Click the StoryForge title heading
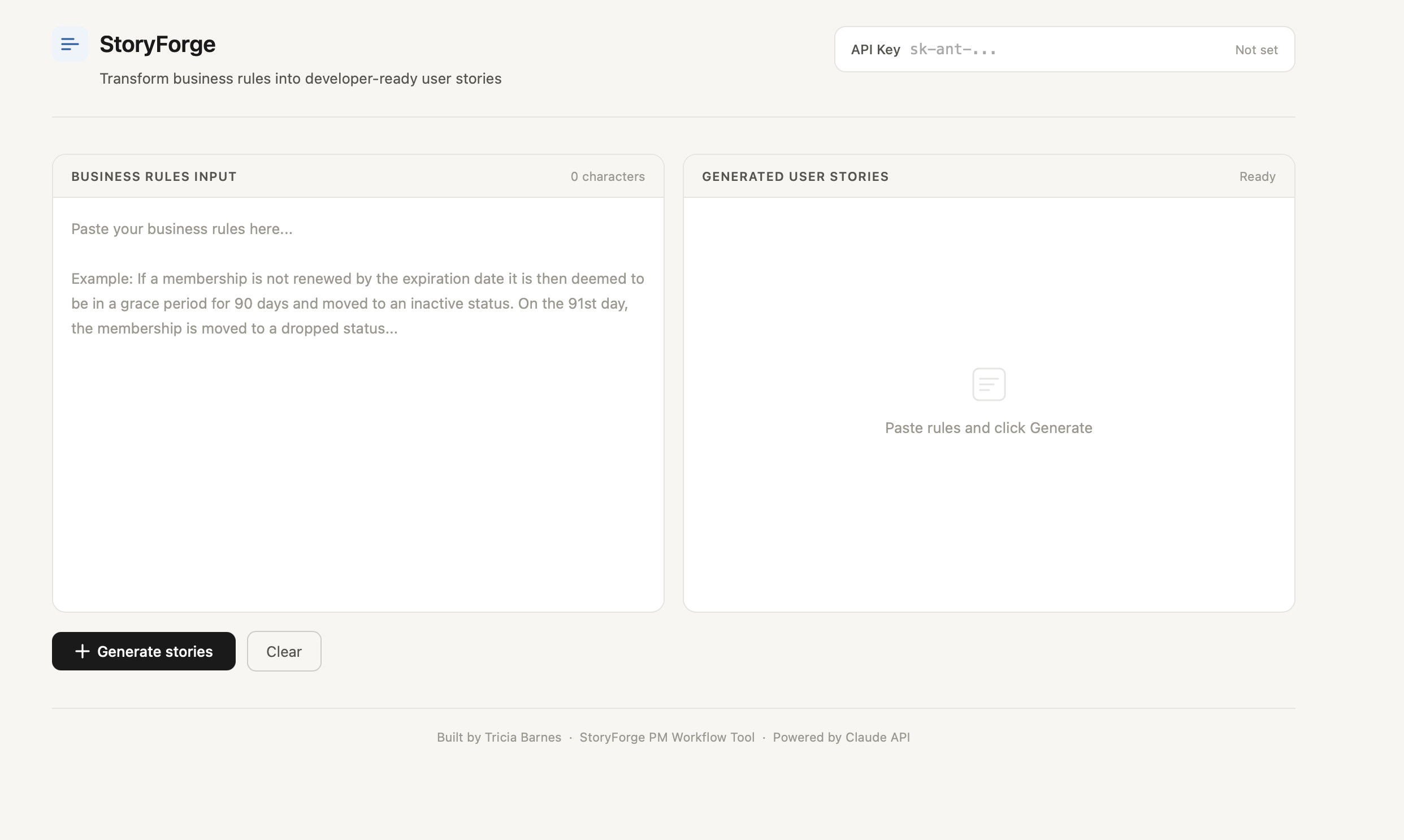The image size is (1404, 840). pyautogui.click(x=157, y=44)
